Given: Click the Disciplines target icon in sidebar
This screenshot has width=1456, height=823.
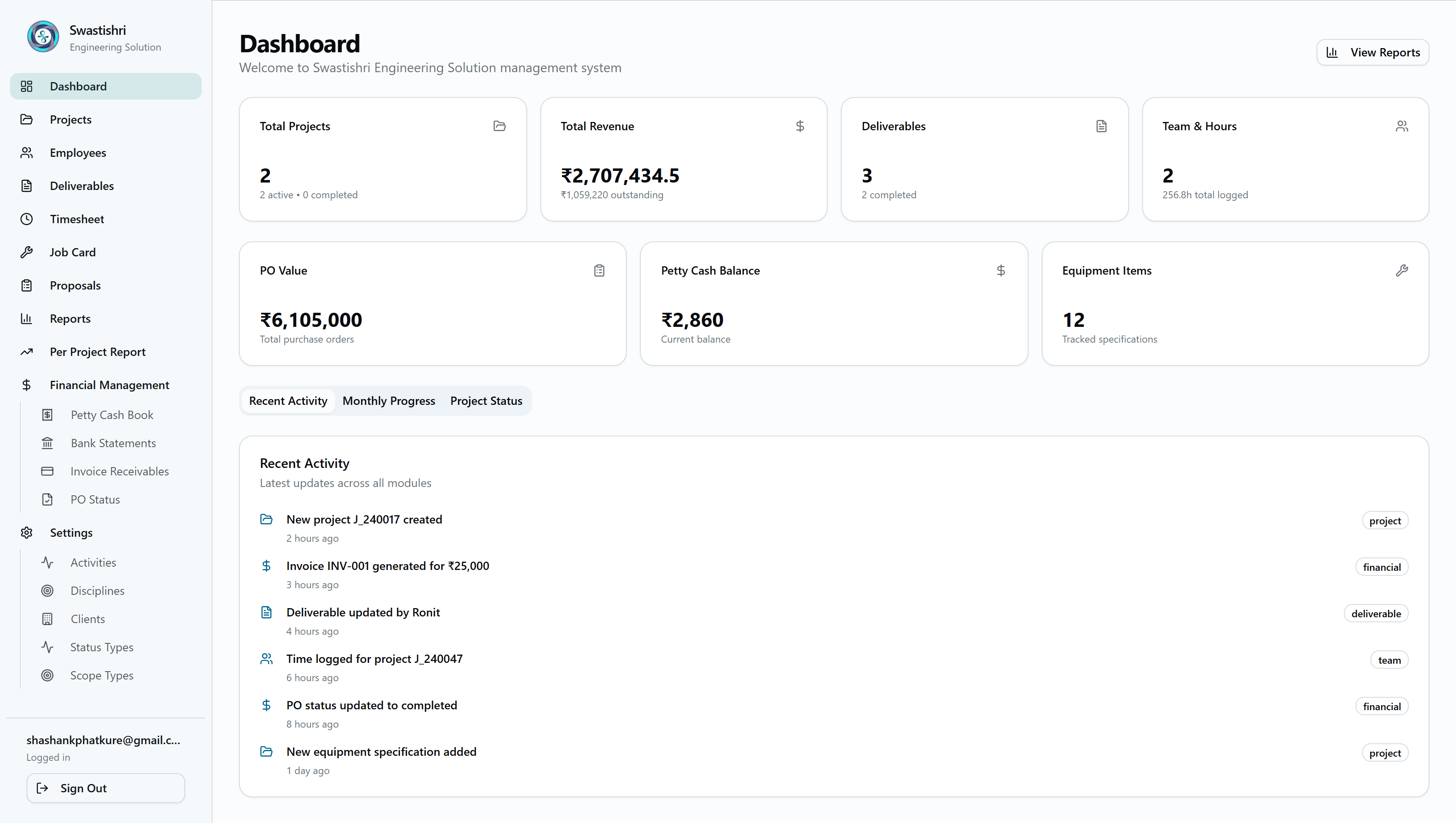Looking at the screenshot, I should [x=47, y=591].
